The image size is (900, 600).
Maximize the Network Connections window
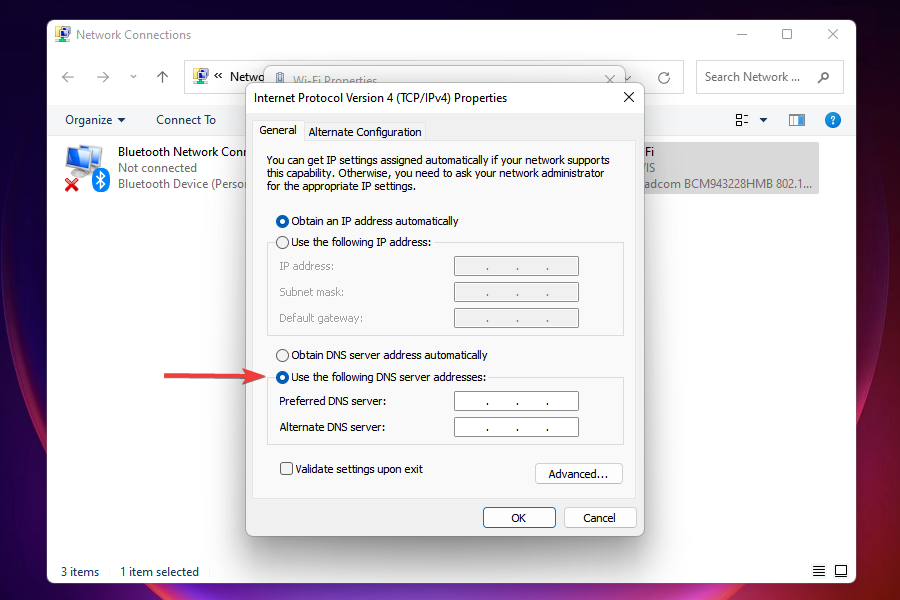tap(787, 34)
